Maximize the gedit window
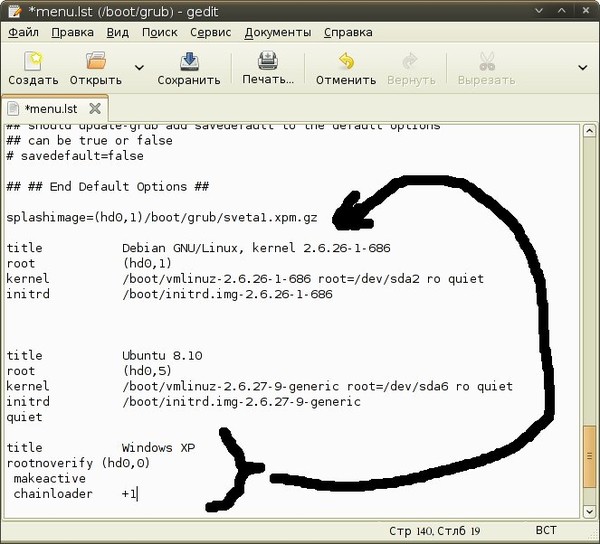 tap(562, 11)
